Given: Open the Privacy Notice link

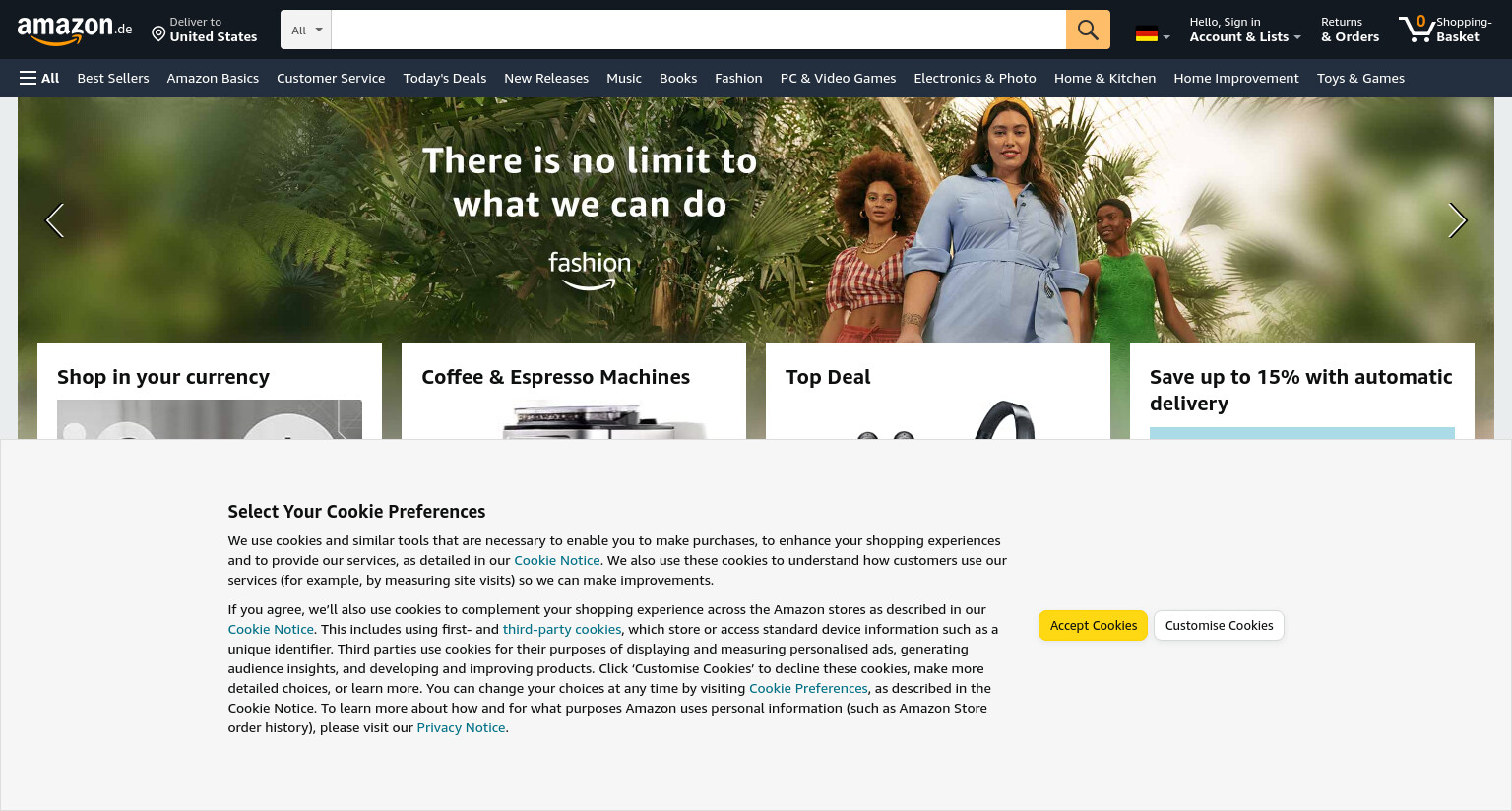Looking at the screenshot, I should pyautogui.click(x=461, y=727).
